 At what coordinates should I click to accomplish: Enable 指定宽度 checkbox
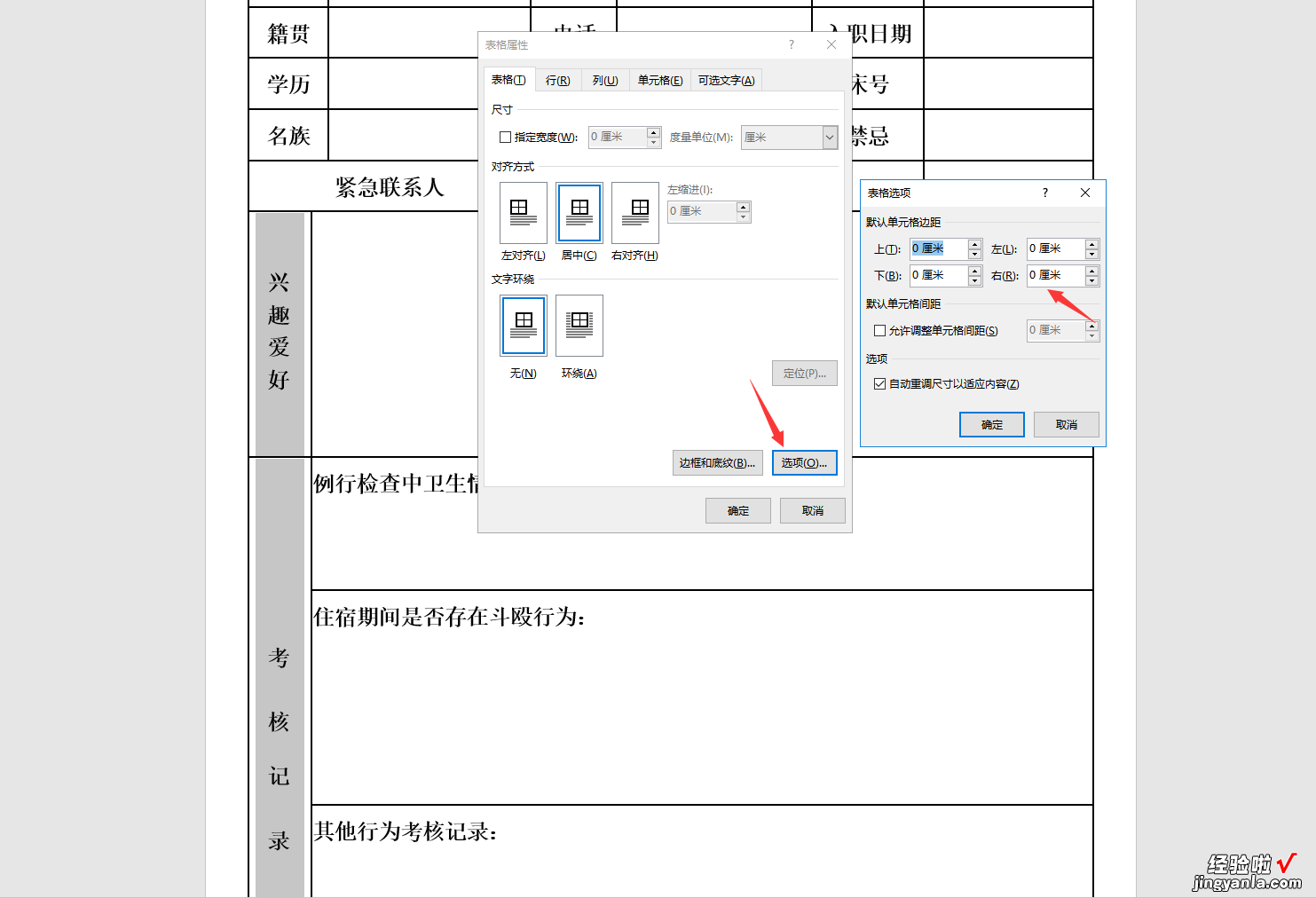click(x=505, y=138)
